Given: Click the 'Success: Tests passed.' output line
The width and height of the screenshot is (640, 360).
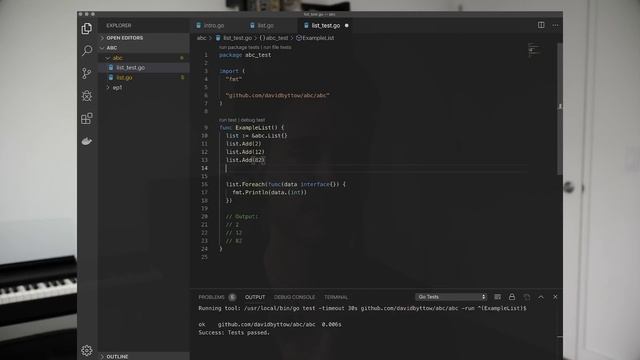Looking at the screenshot, I should [x=234, y=333].
